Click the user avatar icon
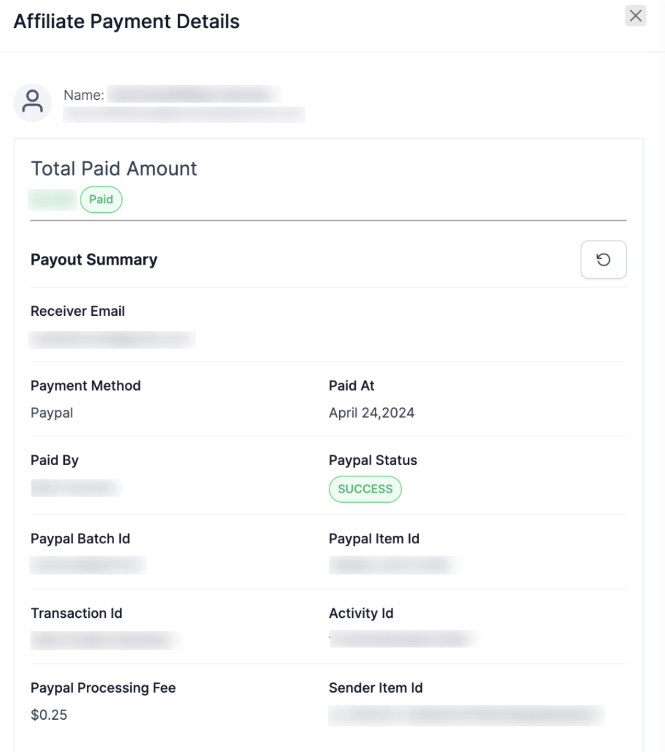The height and width of the screenshot is (752, 665). (34, 101)
